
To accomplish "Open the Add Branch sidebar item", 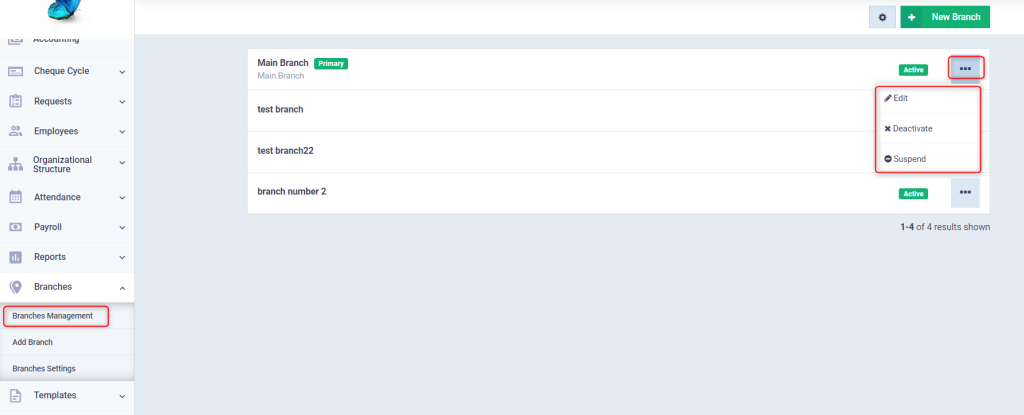I will point(33,342).
